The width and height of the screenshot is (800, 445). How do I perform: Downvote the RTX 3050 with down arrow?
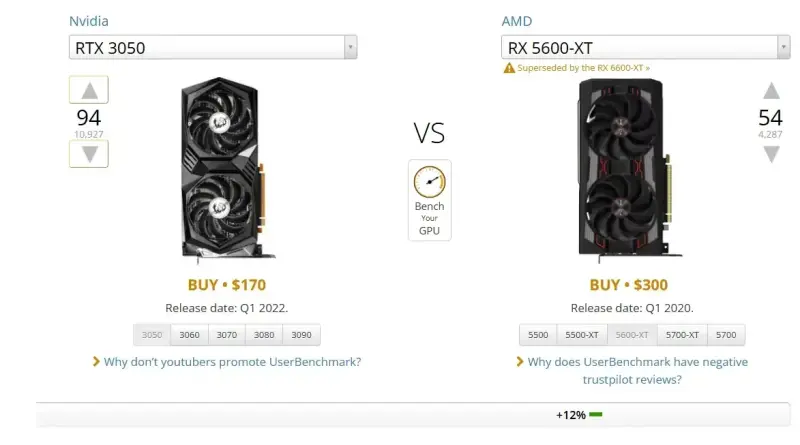[89, 154]
